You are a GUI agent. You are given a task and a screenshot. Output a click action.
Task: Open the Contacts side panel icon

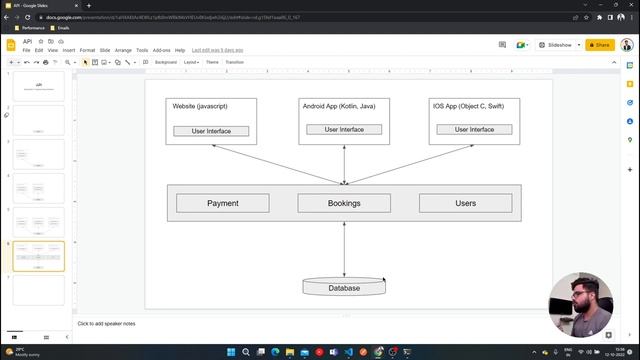click(x=630, y=122)
